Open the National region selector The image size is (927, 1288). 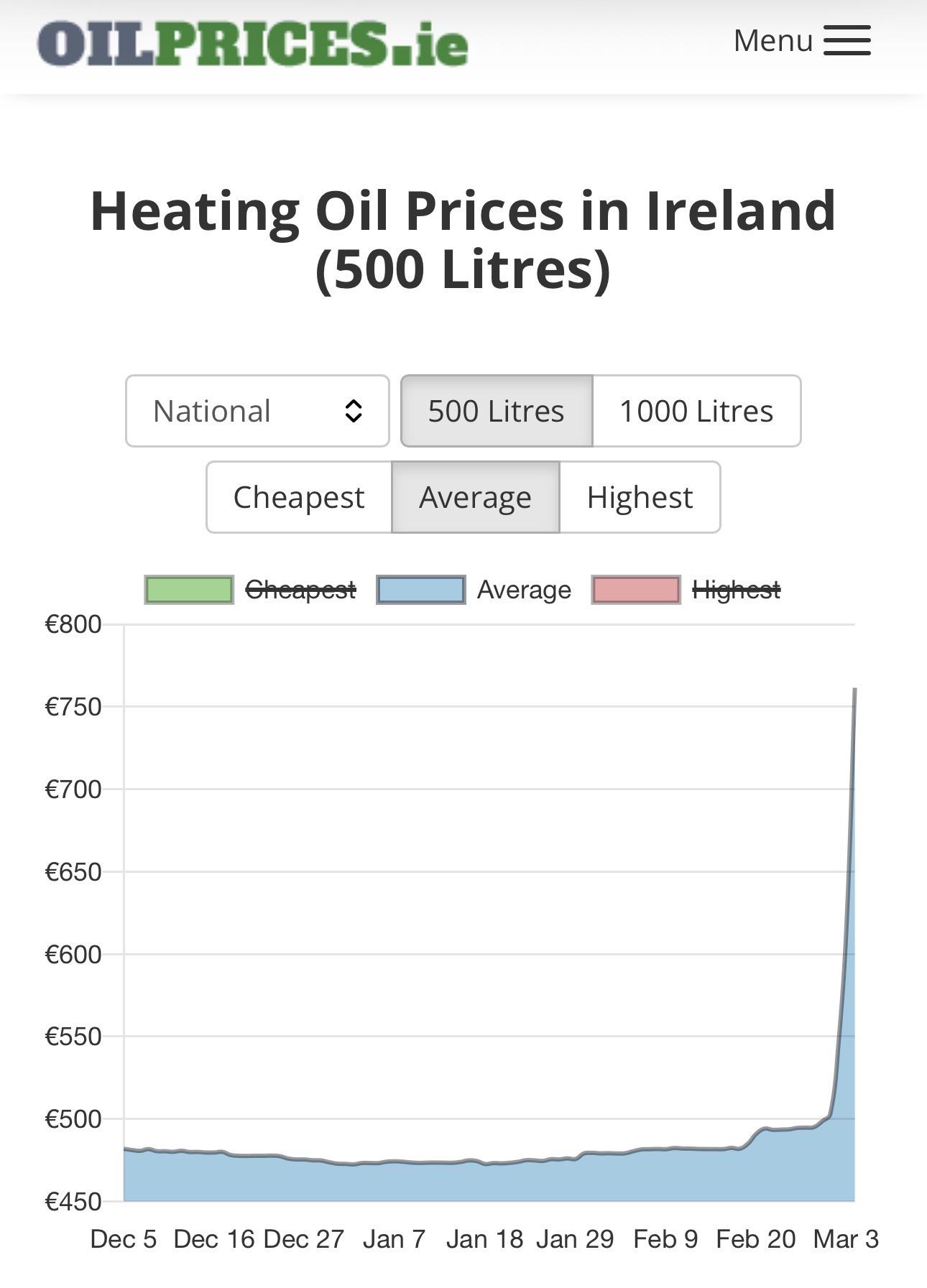pos(257,411)
